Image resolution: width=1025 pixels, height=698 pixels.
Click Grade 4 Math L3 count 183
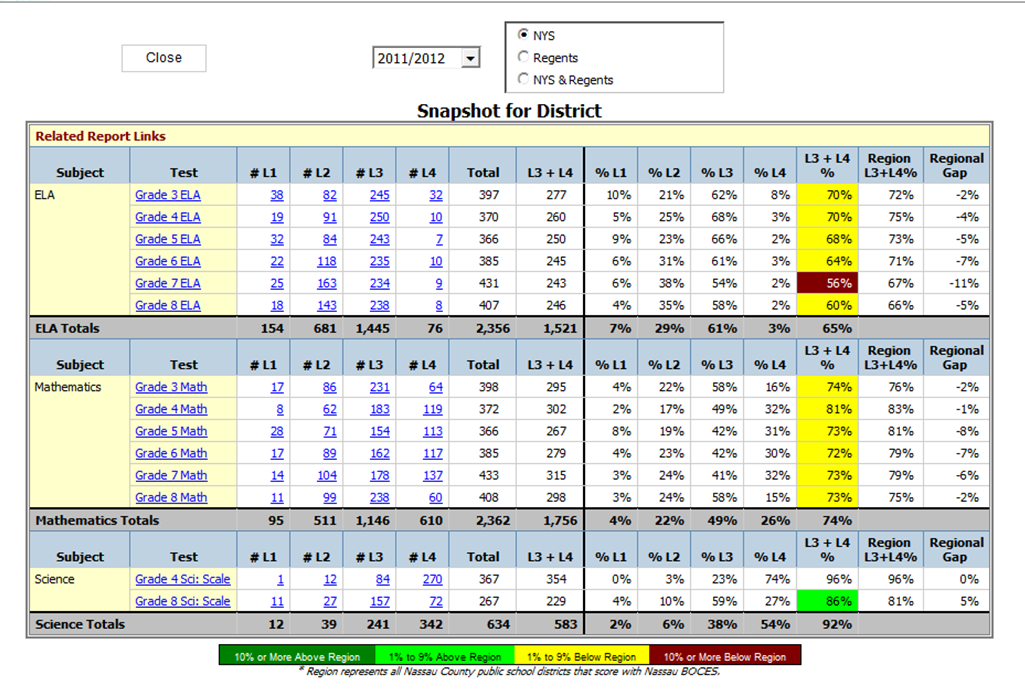380,409
